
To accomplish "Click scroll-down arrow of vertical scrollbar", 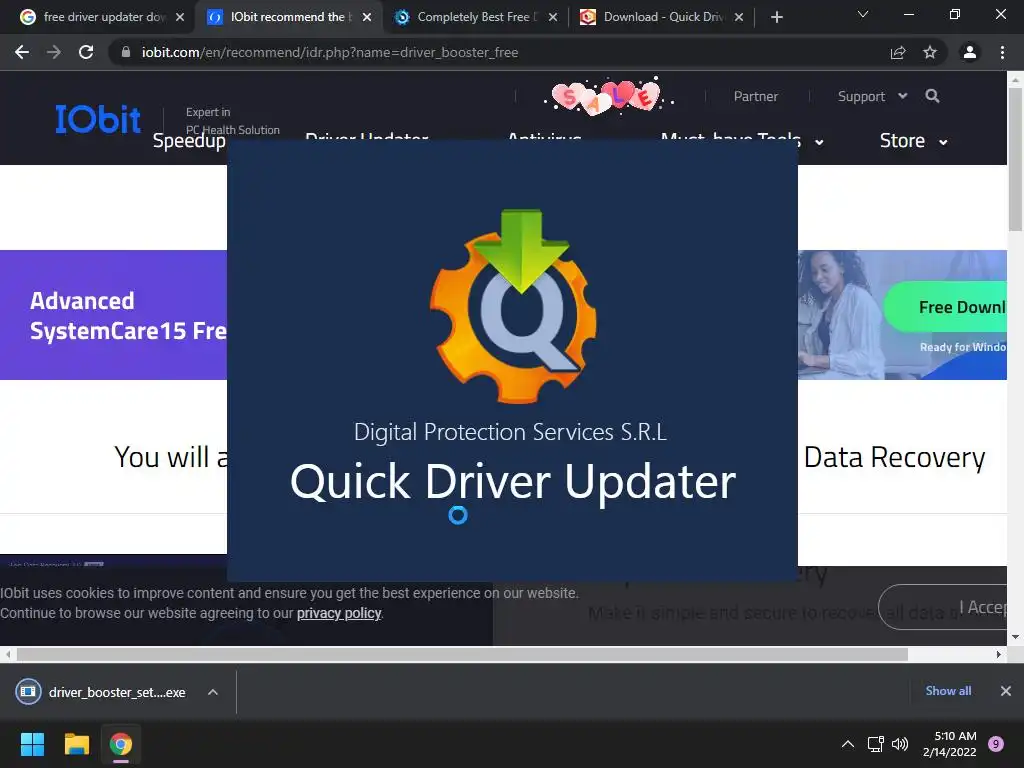I will click(x=1015, y=637).
